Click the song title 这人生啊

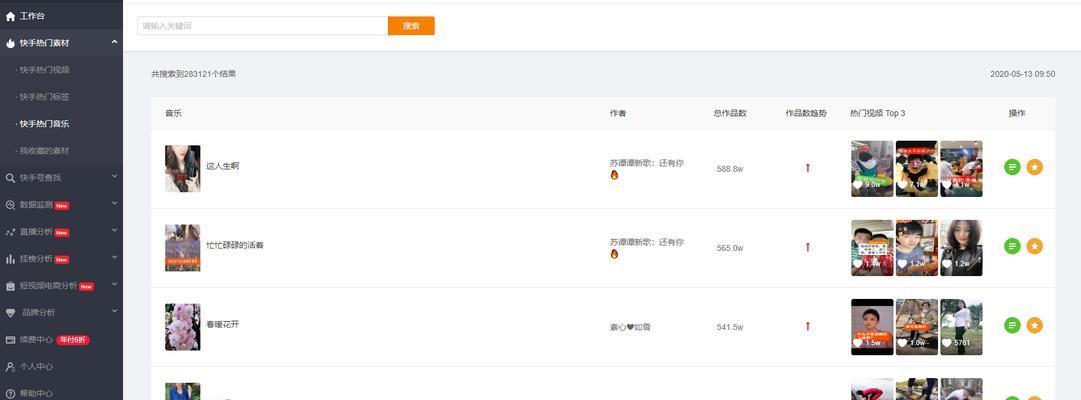coord(223,166)
